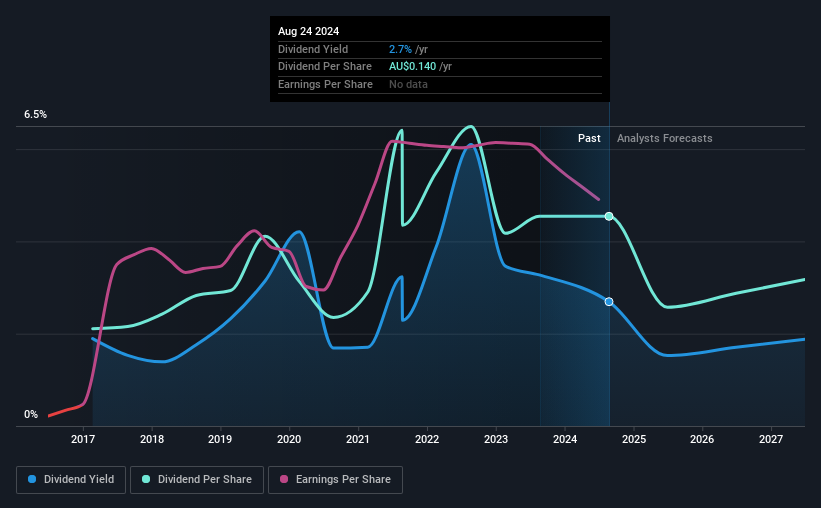821x508 pixels.
Task: Click the AU$0.140 dividend per share value
Action: coord(412,67)
